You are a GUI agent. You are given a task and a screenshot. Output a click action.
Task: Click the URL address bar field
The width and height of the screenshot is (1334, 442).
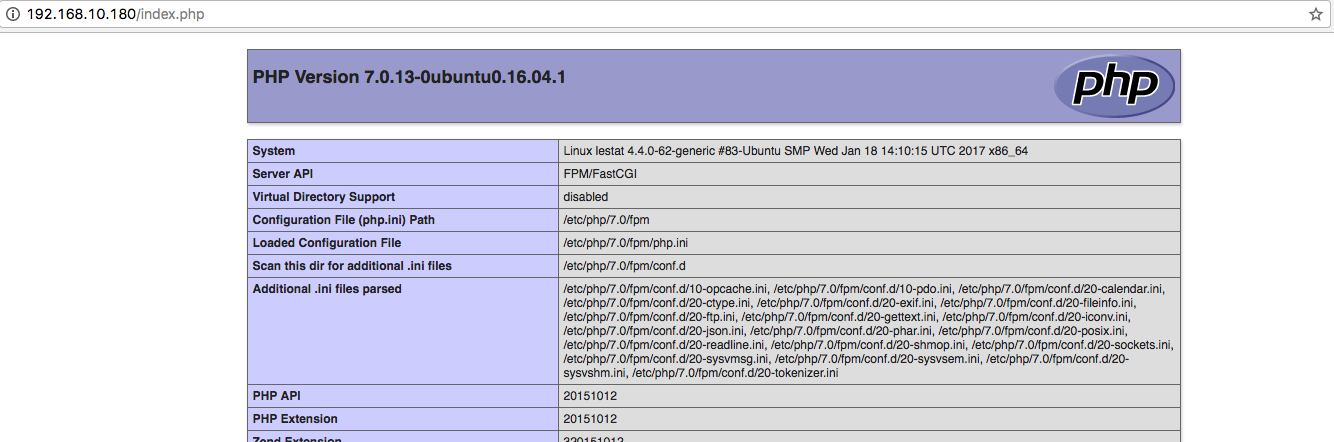tap(660, 15)
